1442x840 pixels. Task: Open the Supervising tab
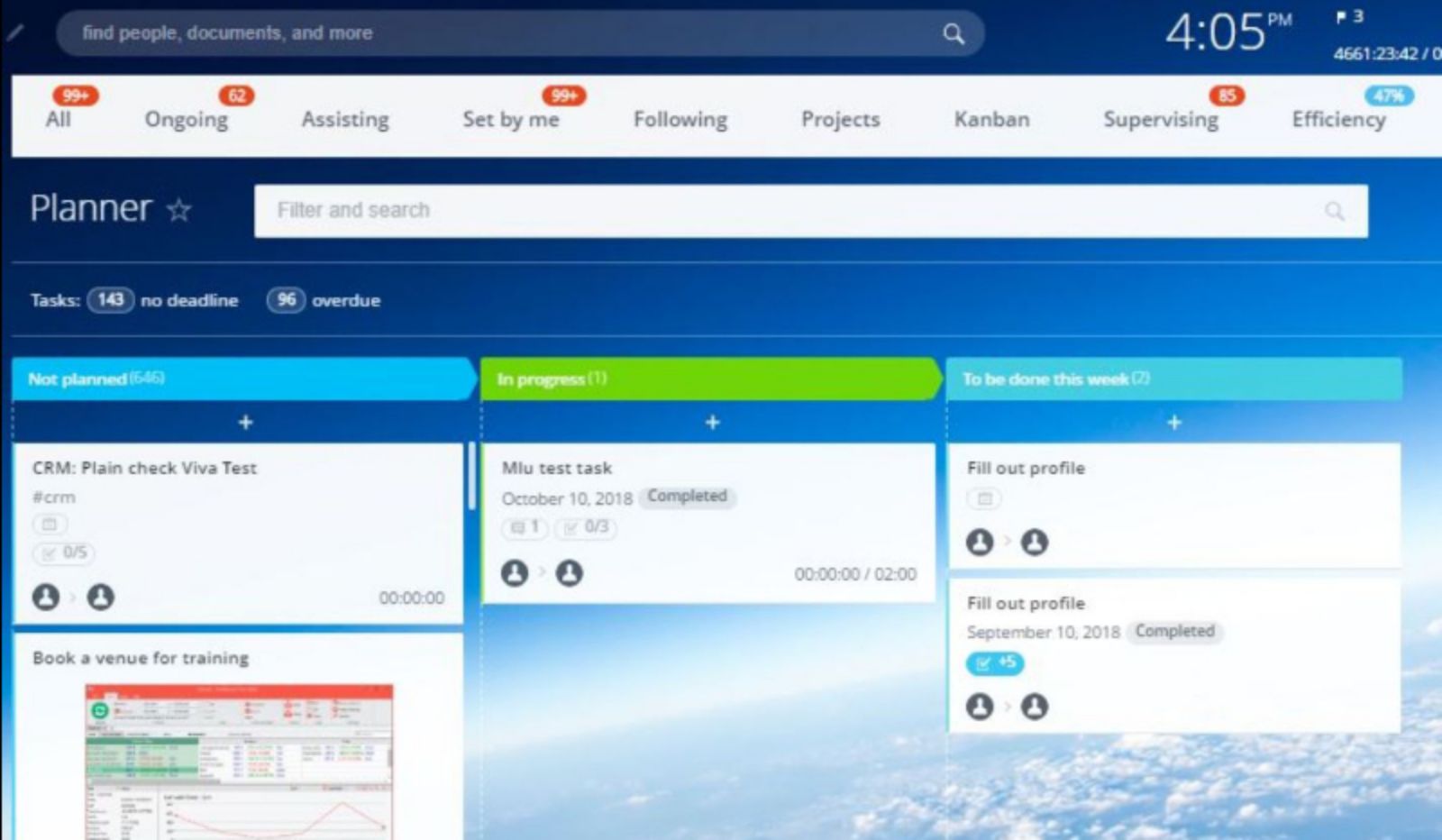point(1160,119)
